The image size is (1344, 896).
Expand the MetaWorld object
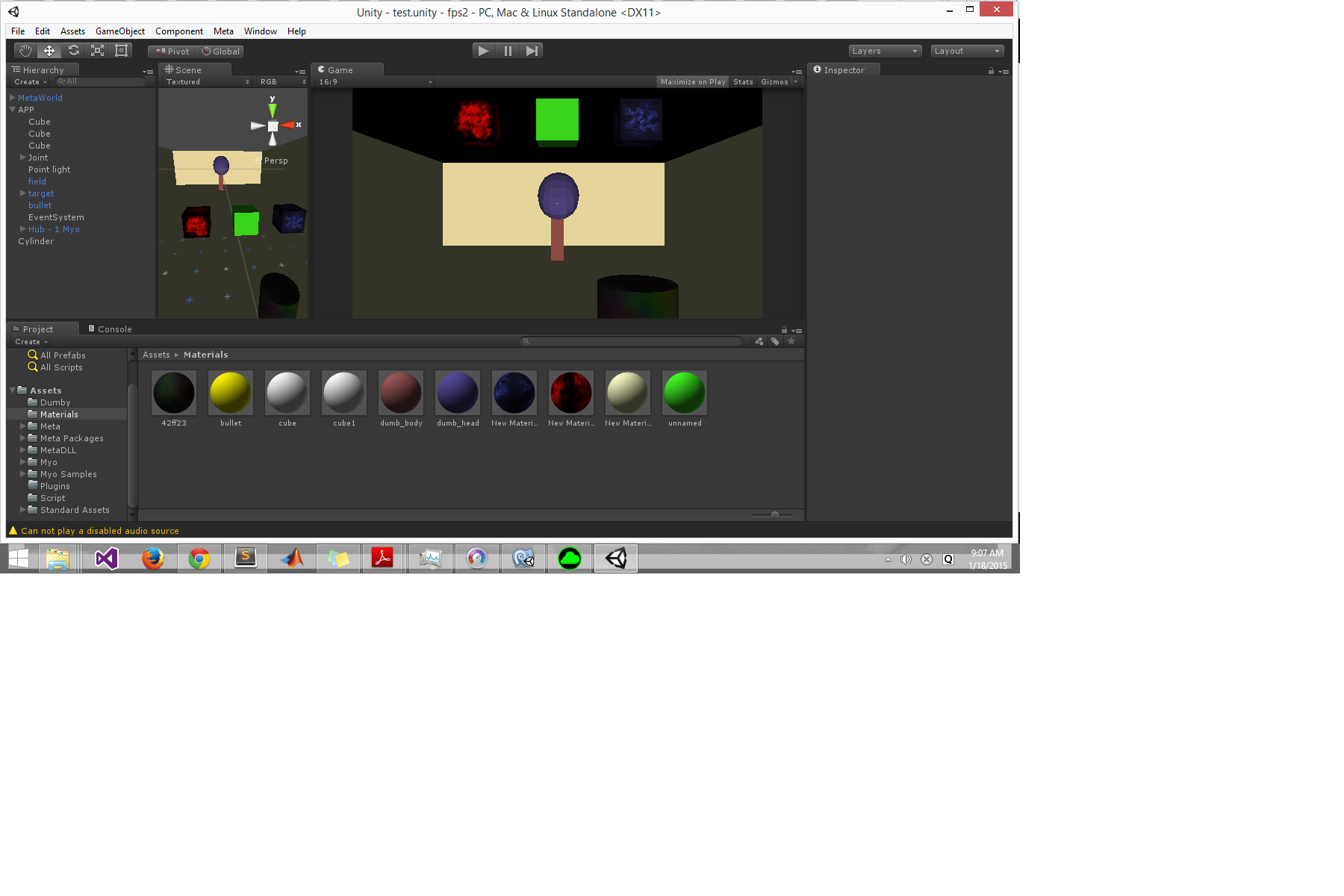[13, 98]
